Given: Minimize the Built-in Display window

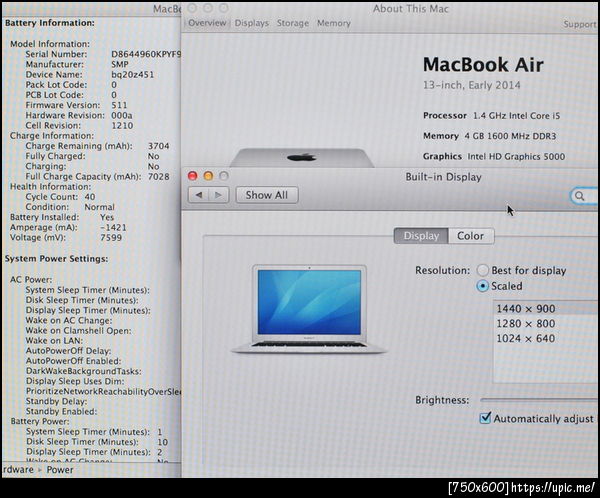Looking at the screenshot, I should pos(208,176).
